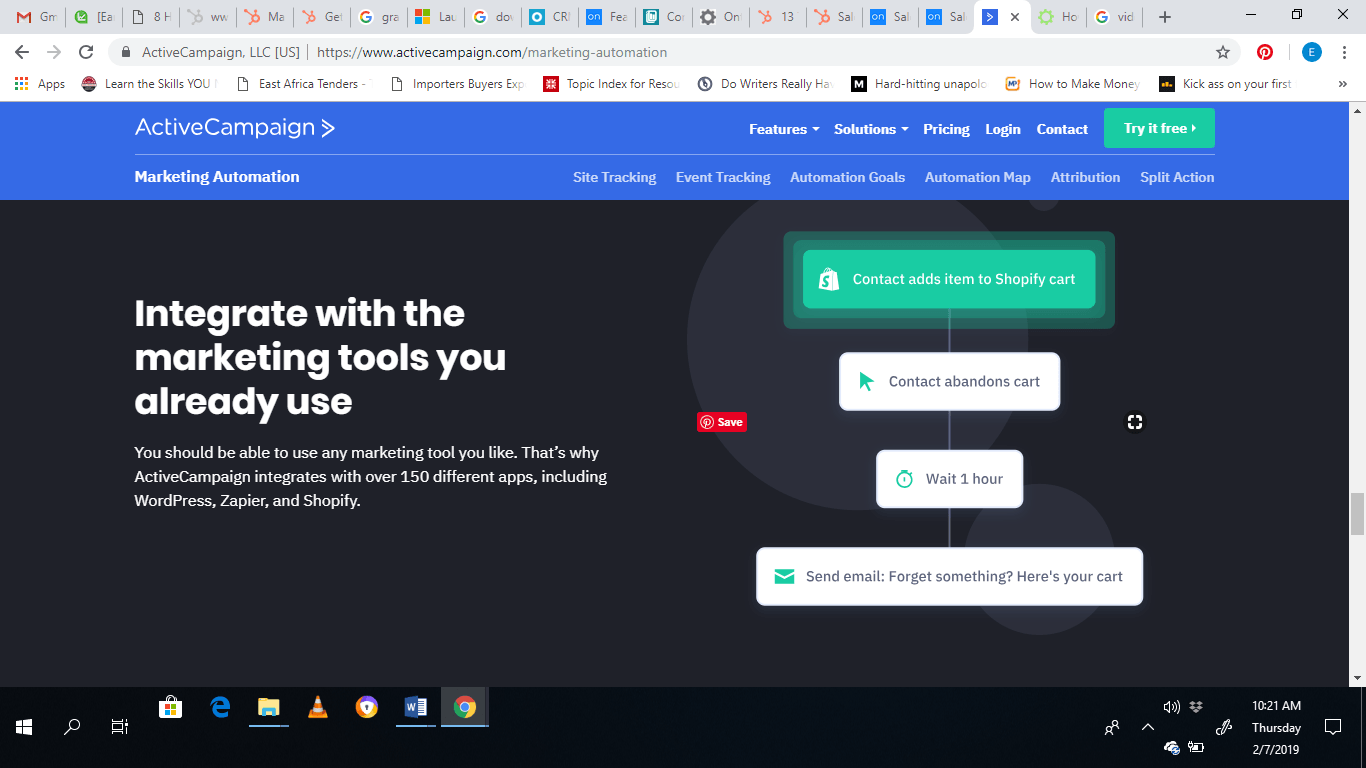
Task: Open the Windows Start menu
Action: (24, 727)
